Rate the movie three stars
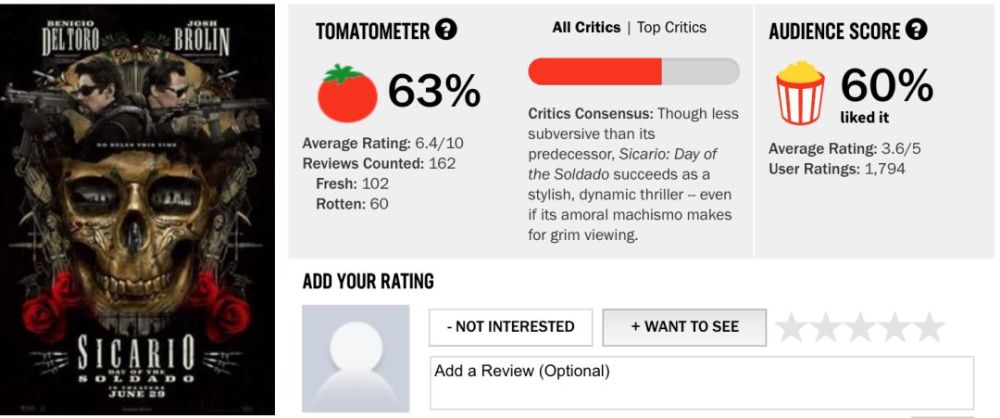The height and width of the screenshot is (418, 1000). pos(860,327)
